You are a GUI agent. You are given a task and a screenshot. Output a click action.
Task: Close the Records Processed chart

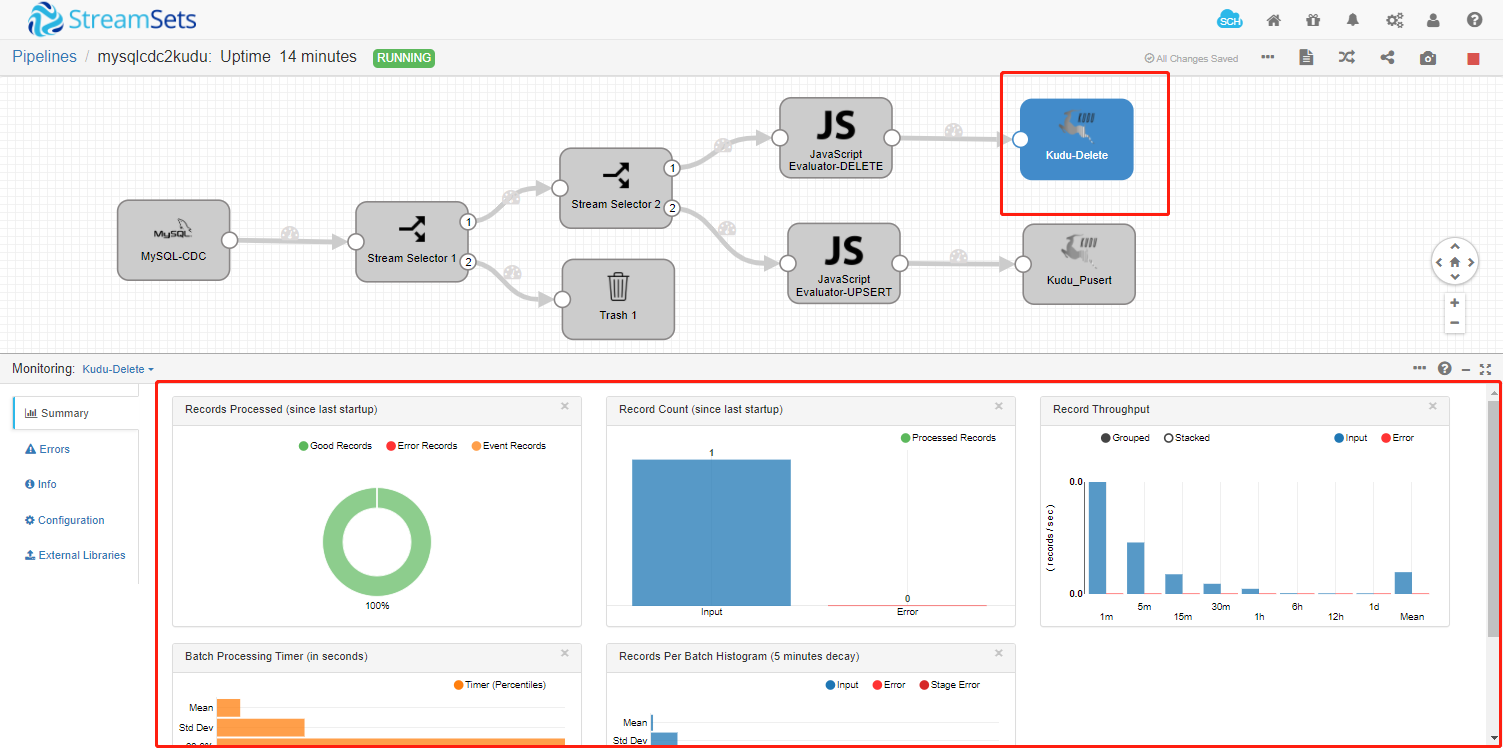tap(565, 406)
